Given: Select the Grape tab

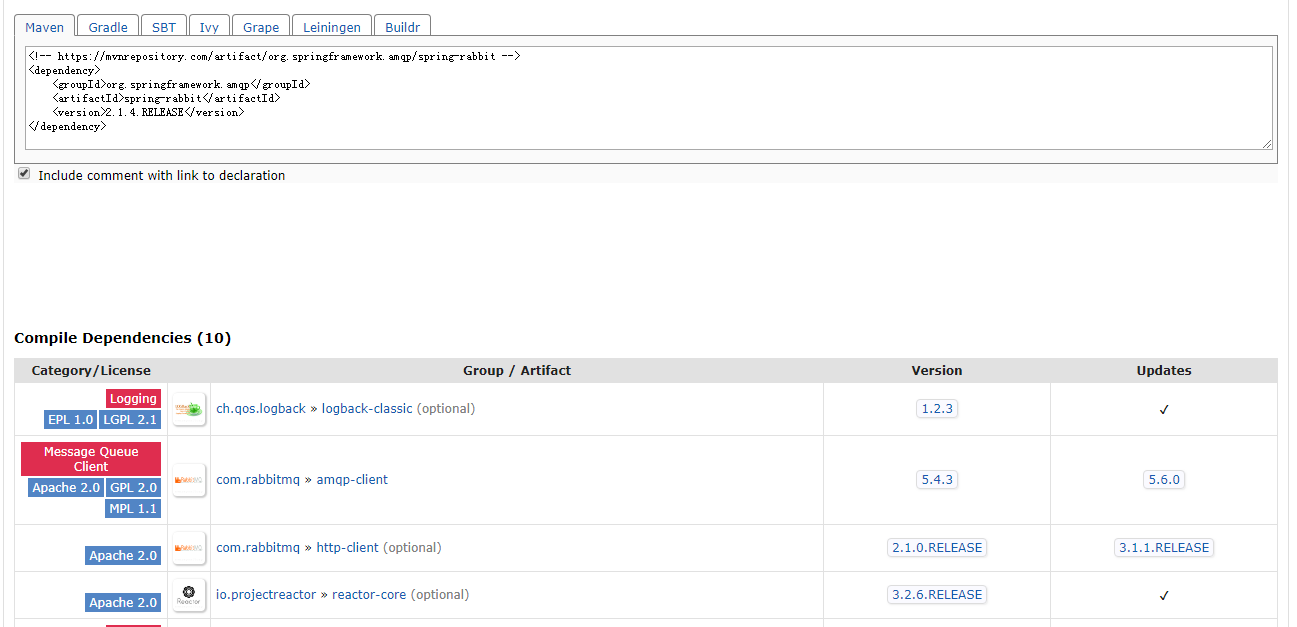Looking at the screenshot, I should point(260,26).
